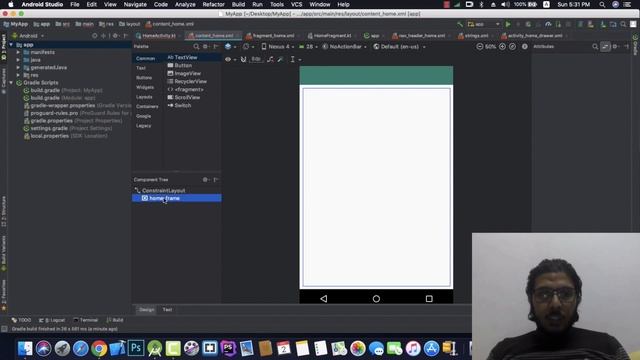Click zoom to fit screen icon
The height and width of the screenshot is (360, 640).
[x=512, y=47]
